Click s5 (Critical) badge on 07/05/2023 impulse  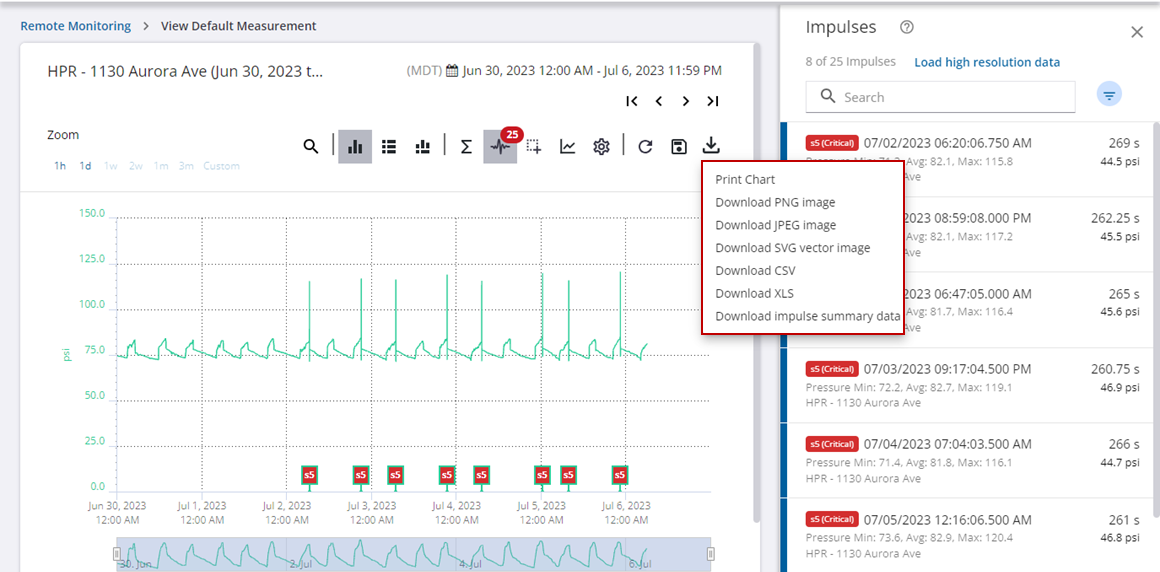click(832, 519)
